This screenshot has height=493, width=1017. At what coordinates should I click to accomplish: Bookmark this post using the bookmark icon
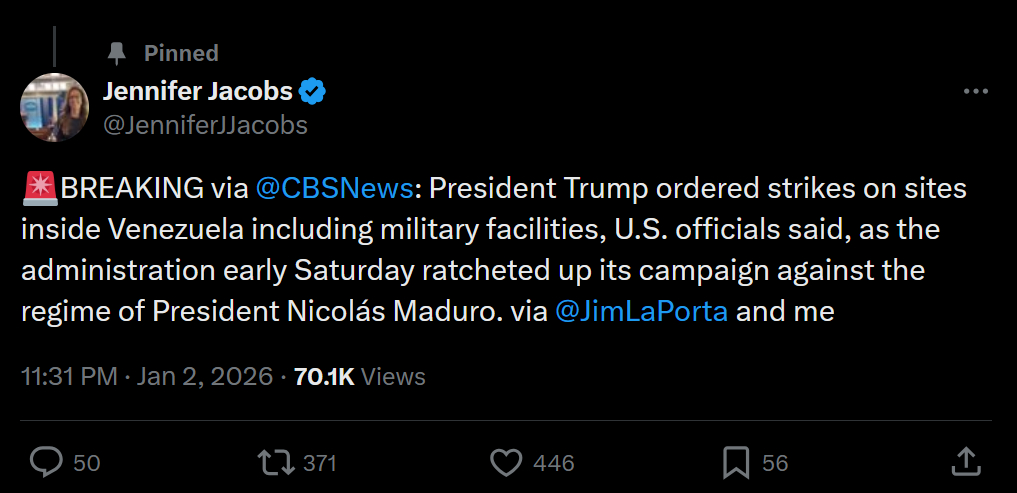(x=736, y=463)
